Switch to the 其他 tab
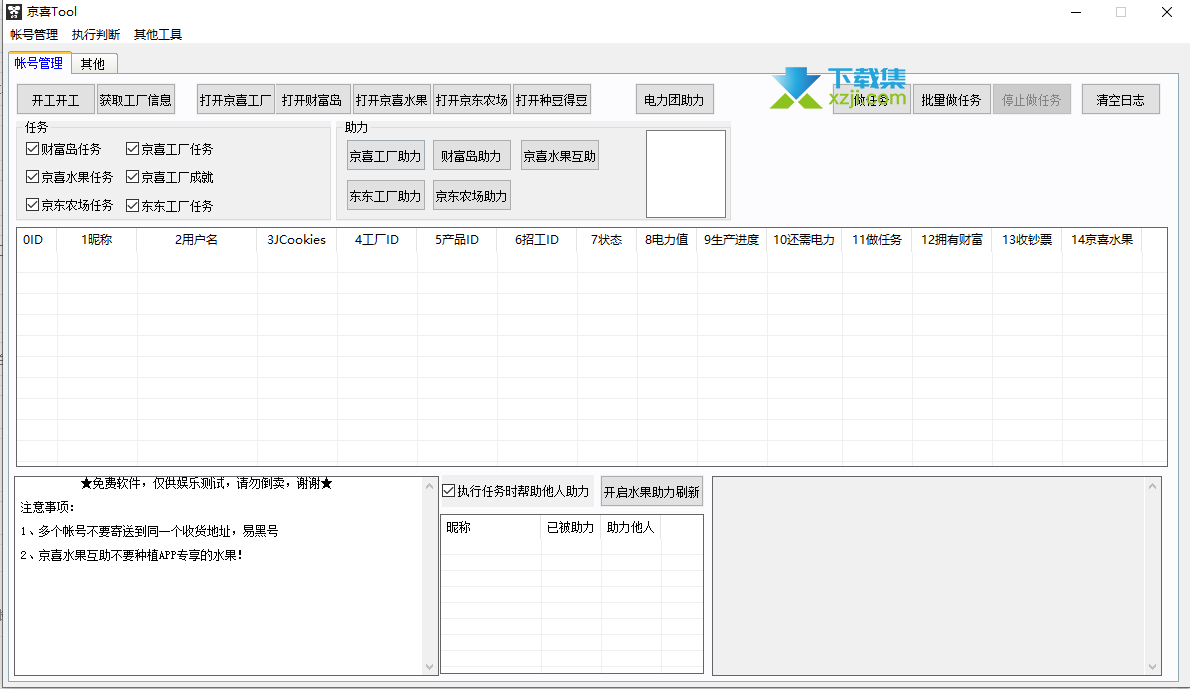Screen dimensions: 1190x689 (93, 64)
